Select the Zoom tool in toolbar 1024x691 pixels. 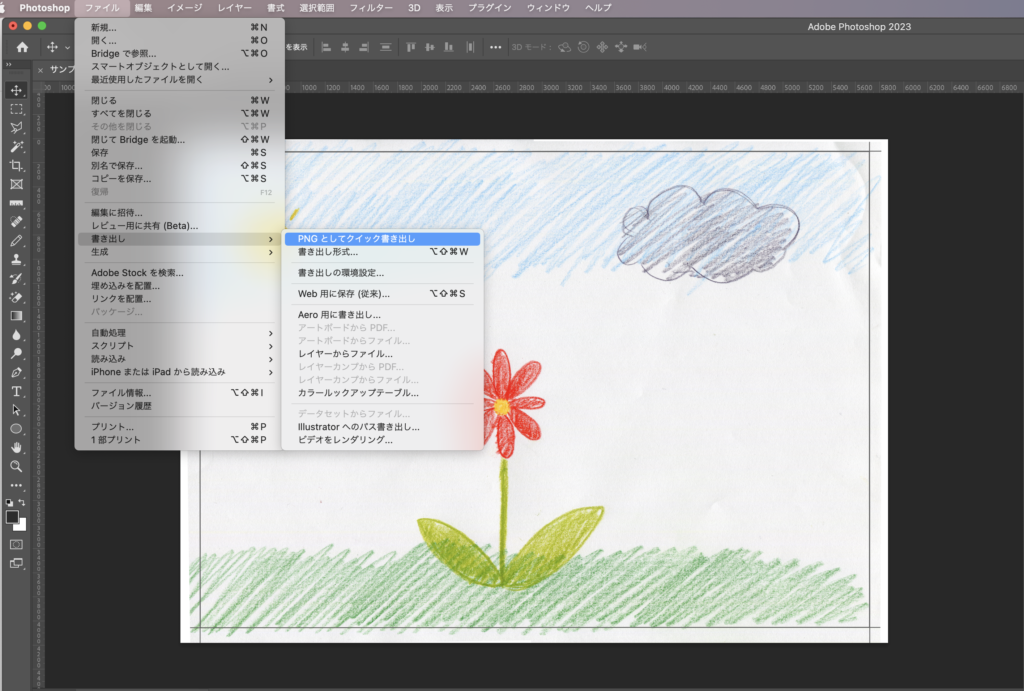(x=16, y=466)
